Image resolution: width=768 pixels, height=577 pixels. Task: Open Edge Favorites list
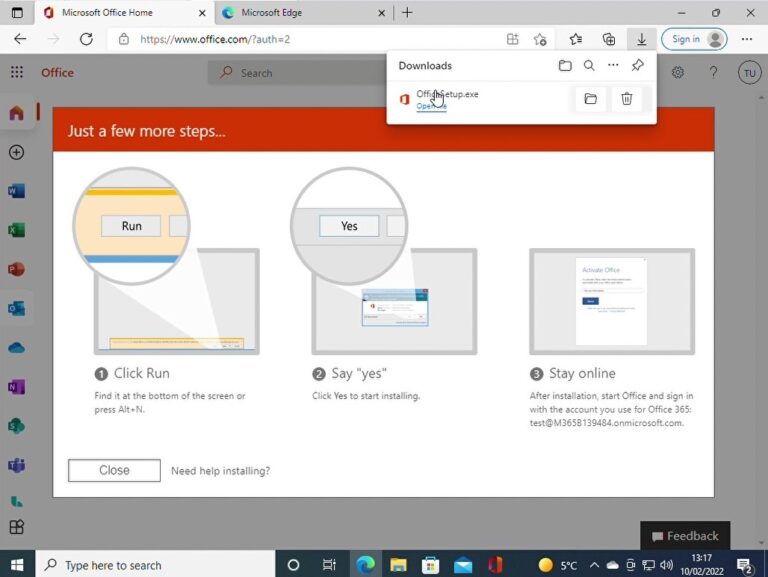pyautogui.click(x=576, y=39)
